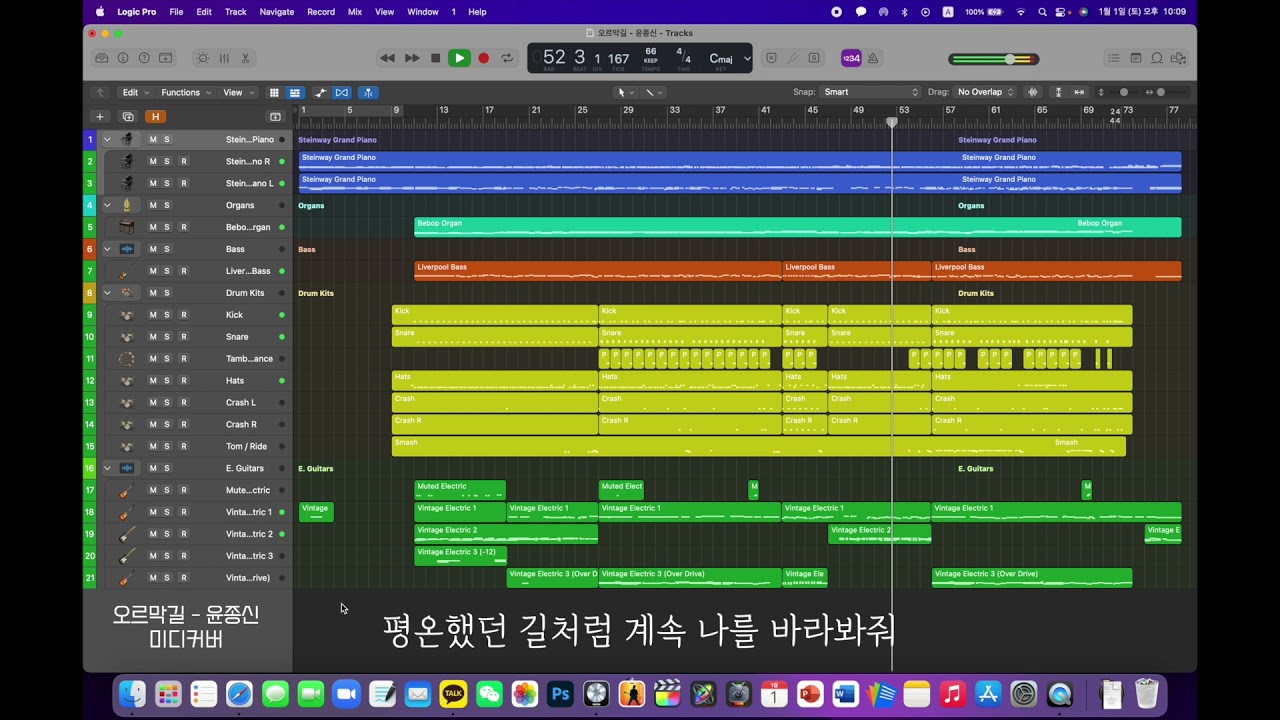The width and height of the screenshot is (1280, 720).
Task: Open the Inspector info button
Action: (123, 58)
